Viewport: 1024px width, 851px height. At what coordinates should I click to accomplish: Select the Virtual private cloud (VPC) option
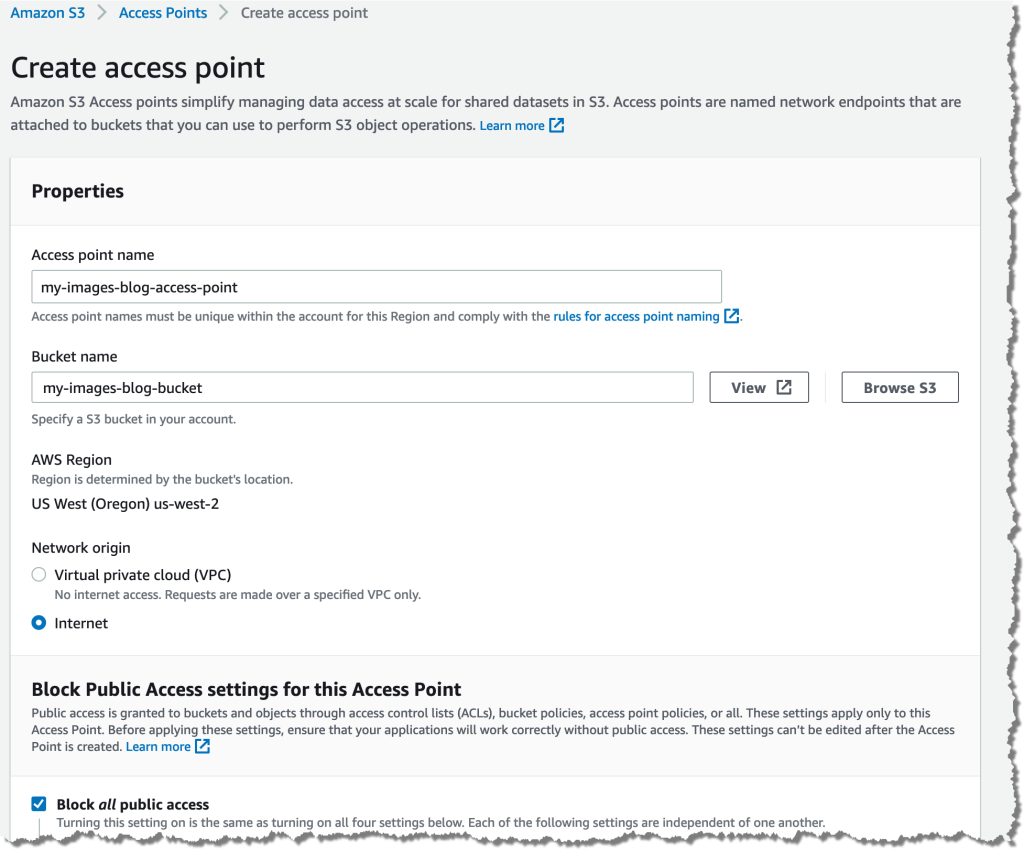[x=38, y=574]
